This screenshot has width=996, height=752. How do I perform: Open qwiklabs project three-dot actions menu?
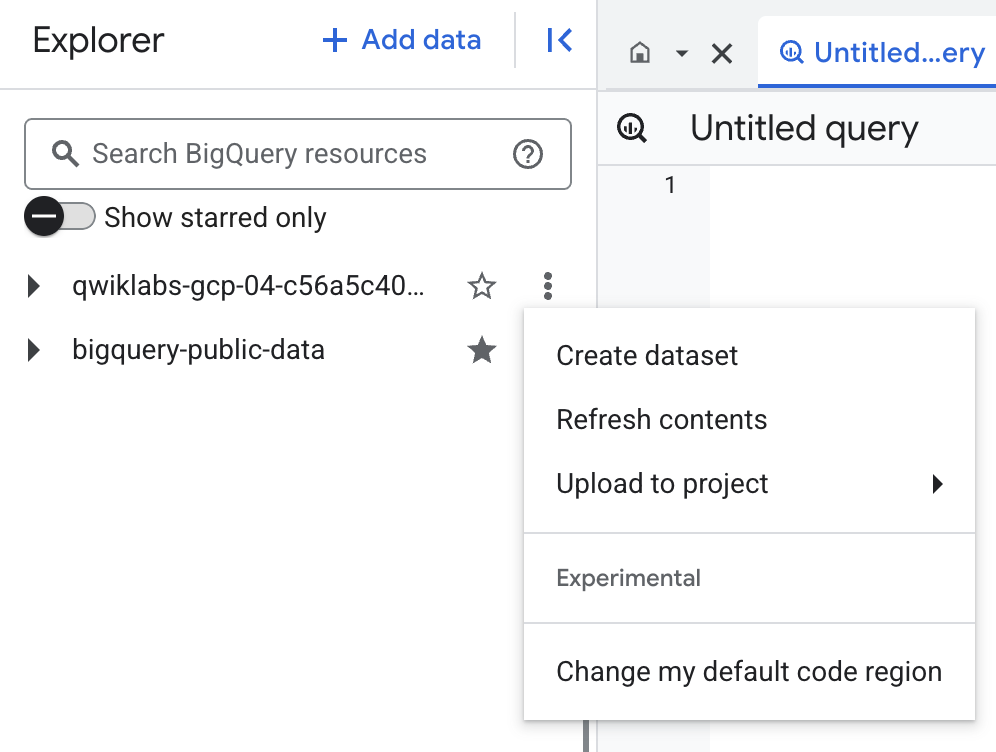click(548, 286)
